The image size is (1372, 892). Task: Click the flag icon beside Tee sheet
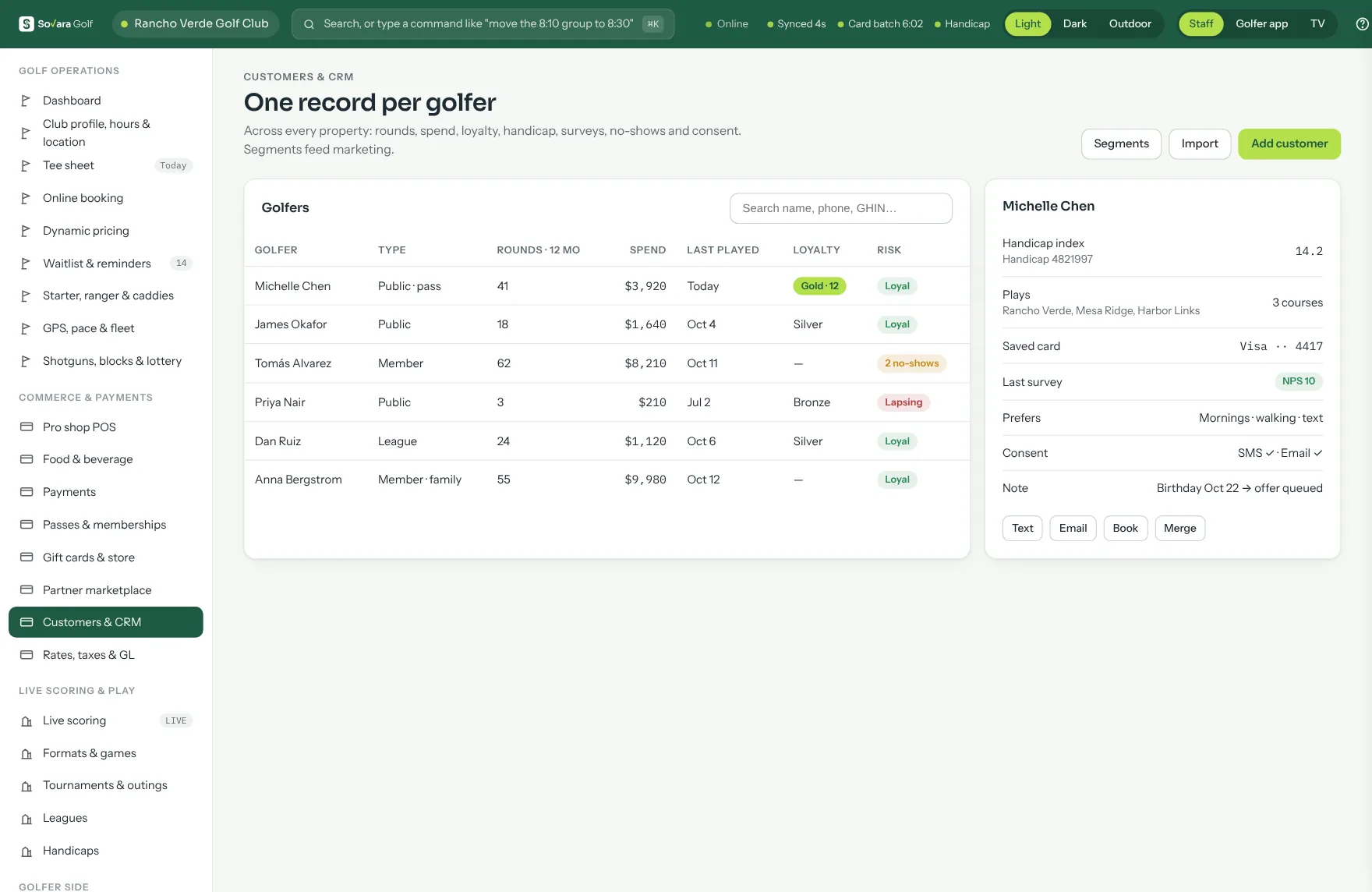pos(26,165)
